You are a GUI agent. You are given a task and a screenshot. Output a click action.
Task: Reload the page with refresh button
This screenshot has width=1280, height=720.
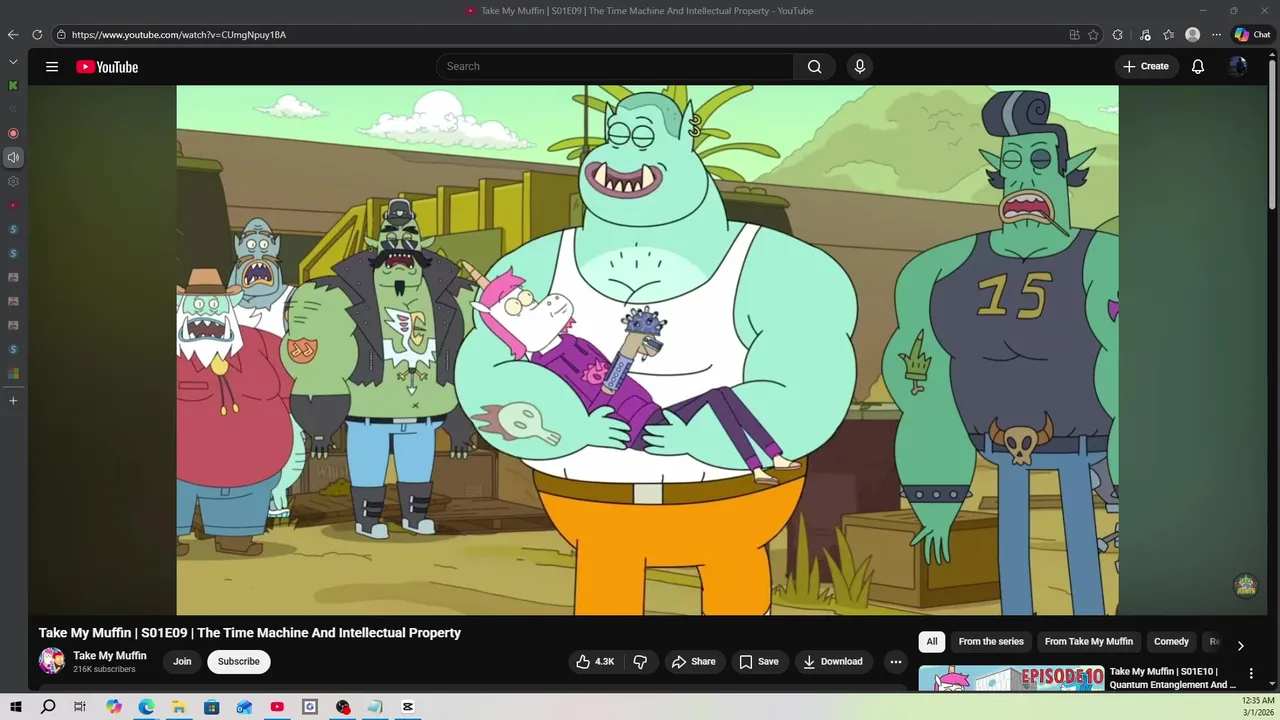coord(37,34)
